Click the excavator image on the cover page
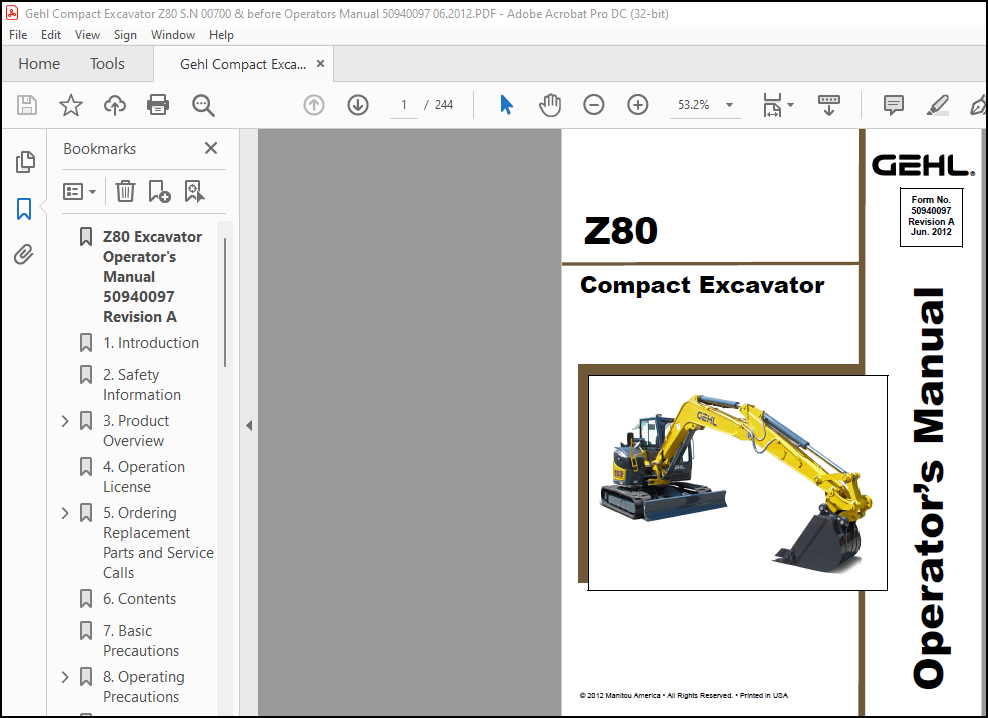Screen dimensions: 988x718 [x=737, y=483]
